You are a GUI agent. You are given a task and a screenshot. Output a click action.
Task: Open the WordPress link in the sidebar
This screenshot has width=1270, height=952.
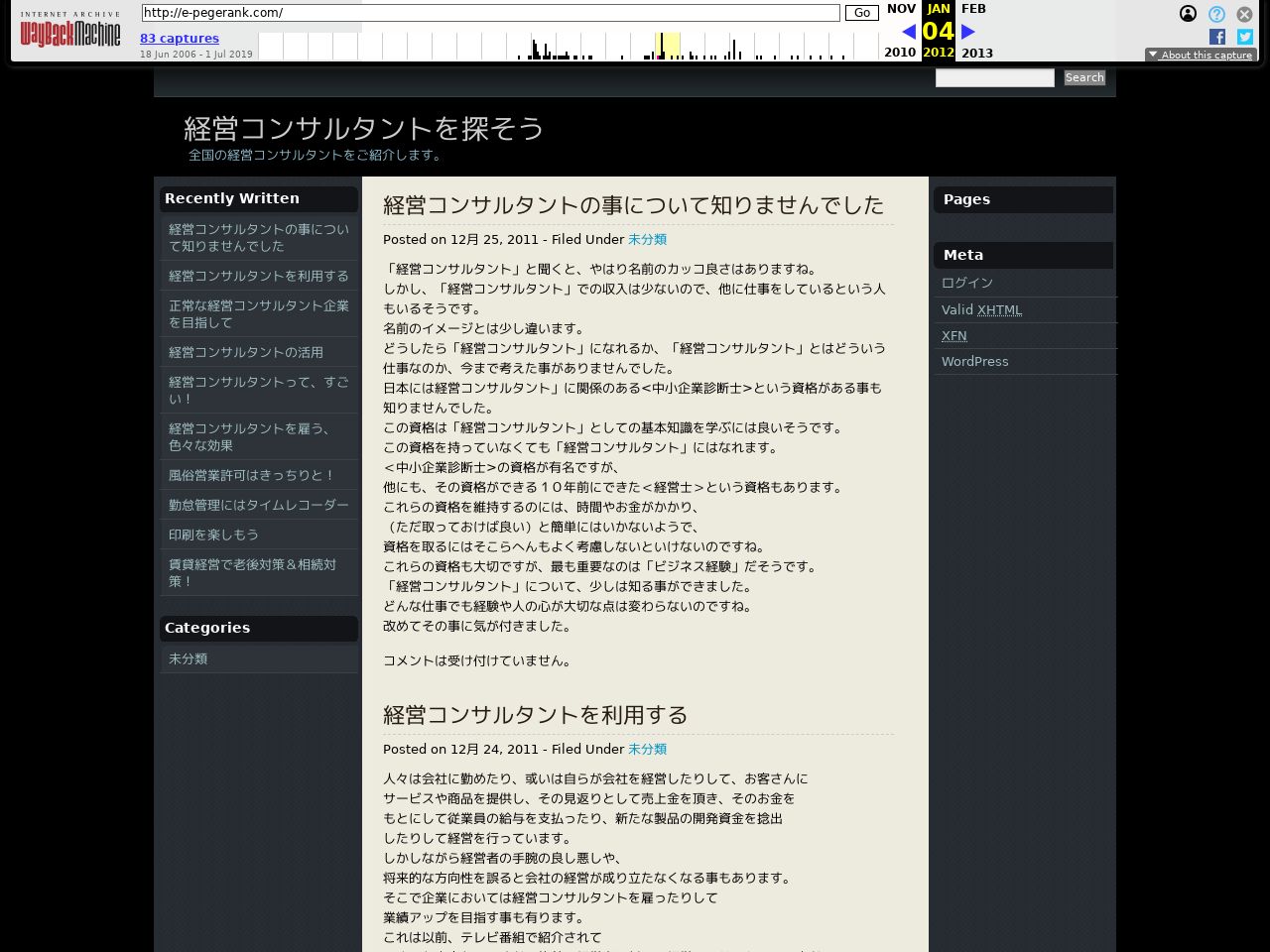tap(974, 361)
